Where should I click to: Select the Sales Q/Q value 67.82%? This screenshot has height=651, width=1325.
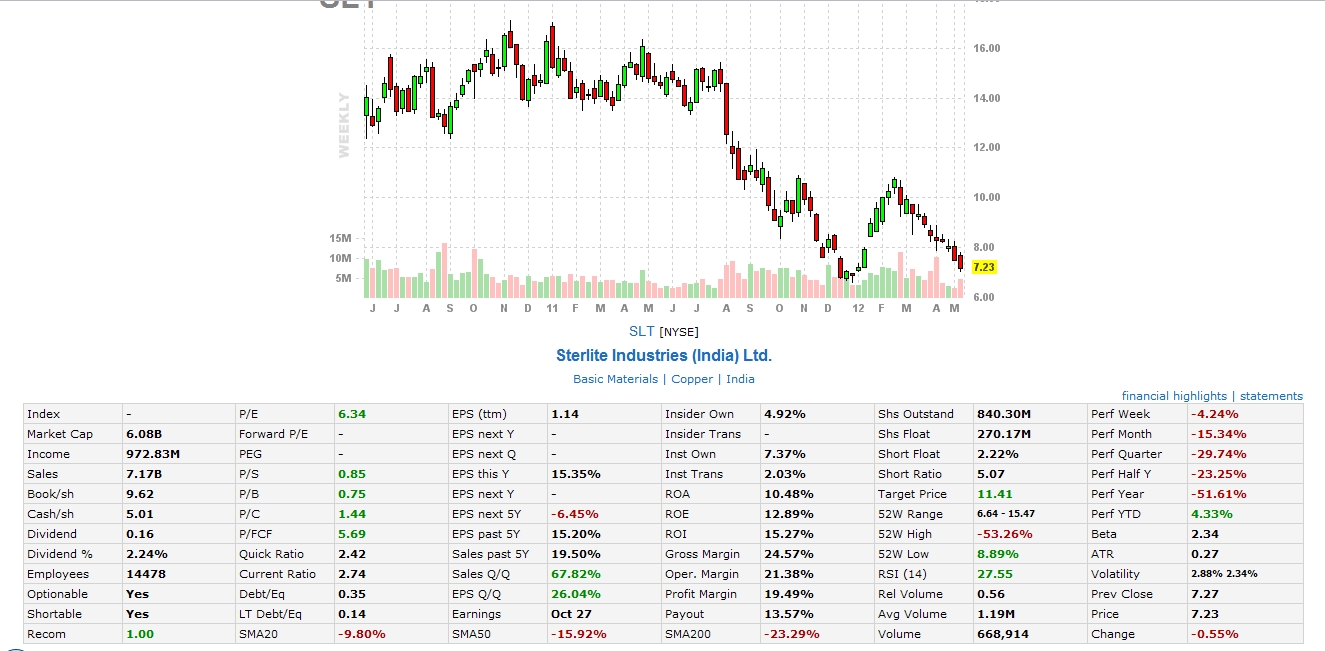575,574
